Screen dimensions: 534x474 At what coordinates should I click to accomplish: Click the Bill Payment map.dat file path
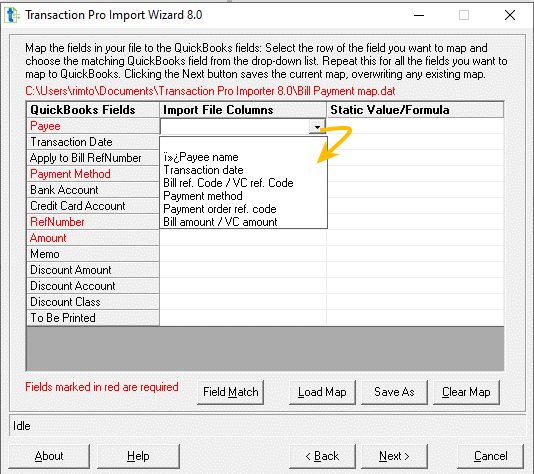pos(210,91)
